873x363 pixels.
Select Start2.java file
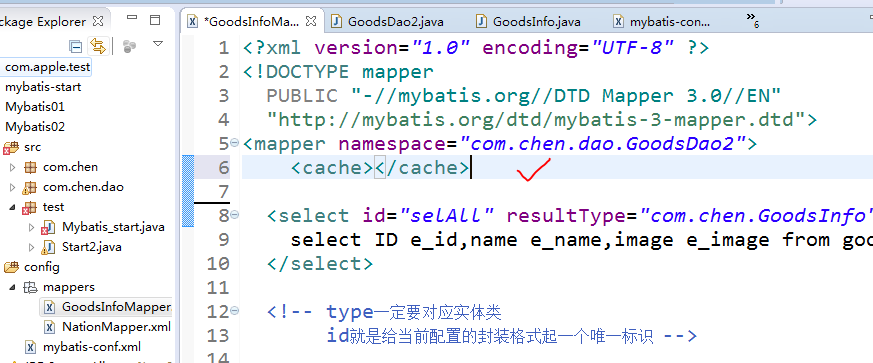click(92, 247)
